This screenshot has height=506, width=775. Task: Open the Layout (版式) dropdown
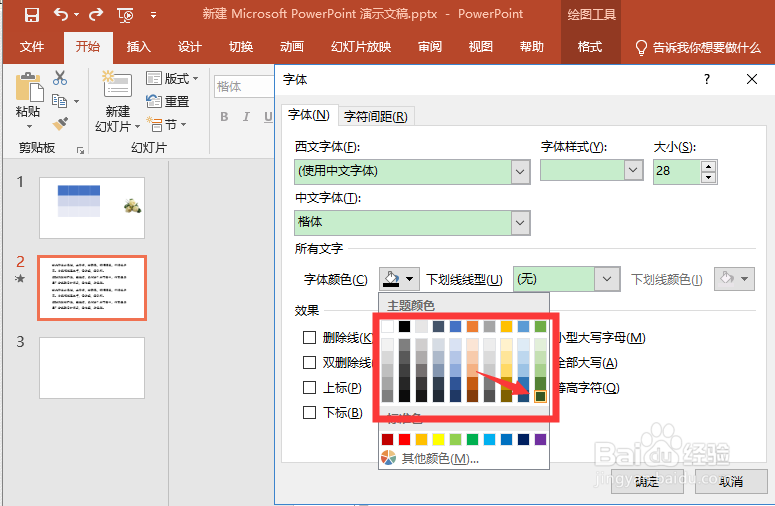pyautogui.click(x=172, y=78)
